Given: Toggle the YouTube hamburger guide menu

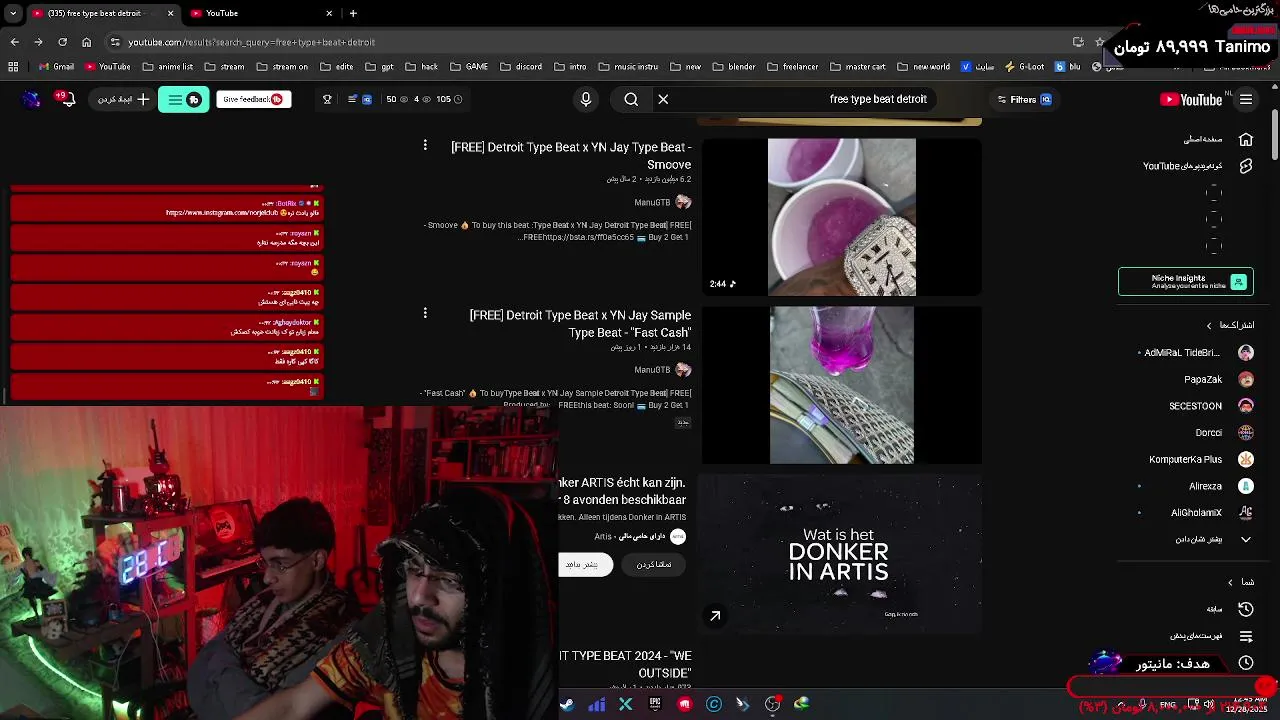Looking at the screenshot, I should pos(1246,99).
